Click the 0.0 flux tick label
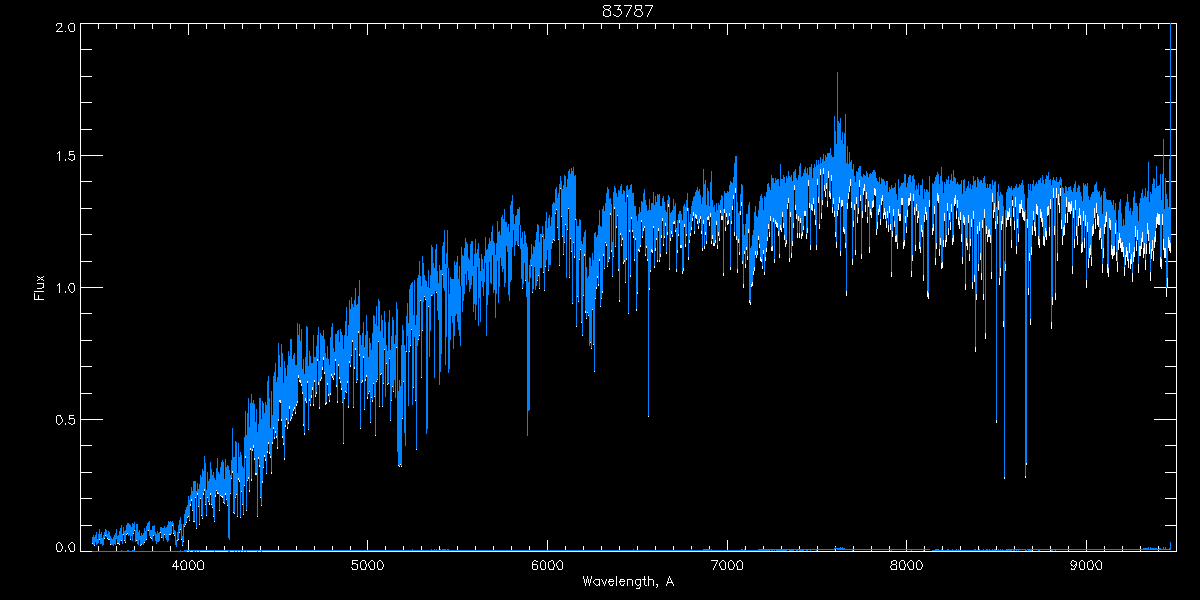This screenshot has height=600, width=1200. (64, 547)
